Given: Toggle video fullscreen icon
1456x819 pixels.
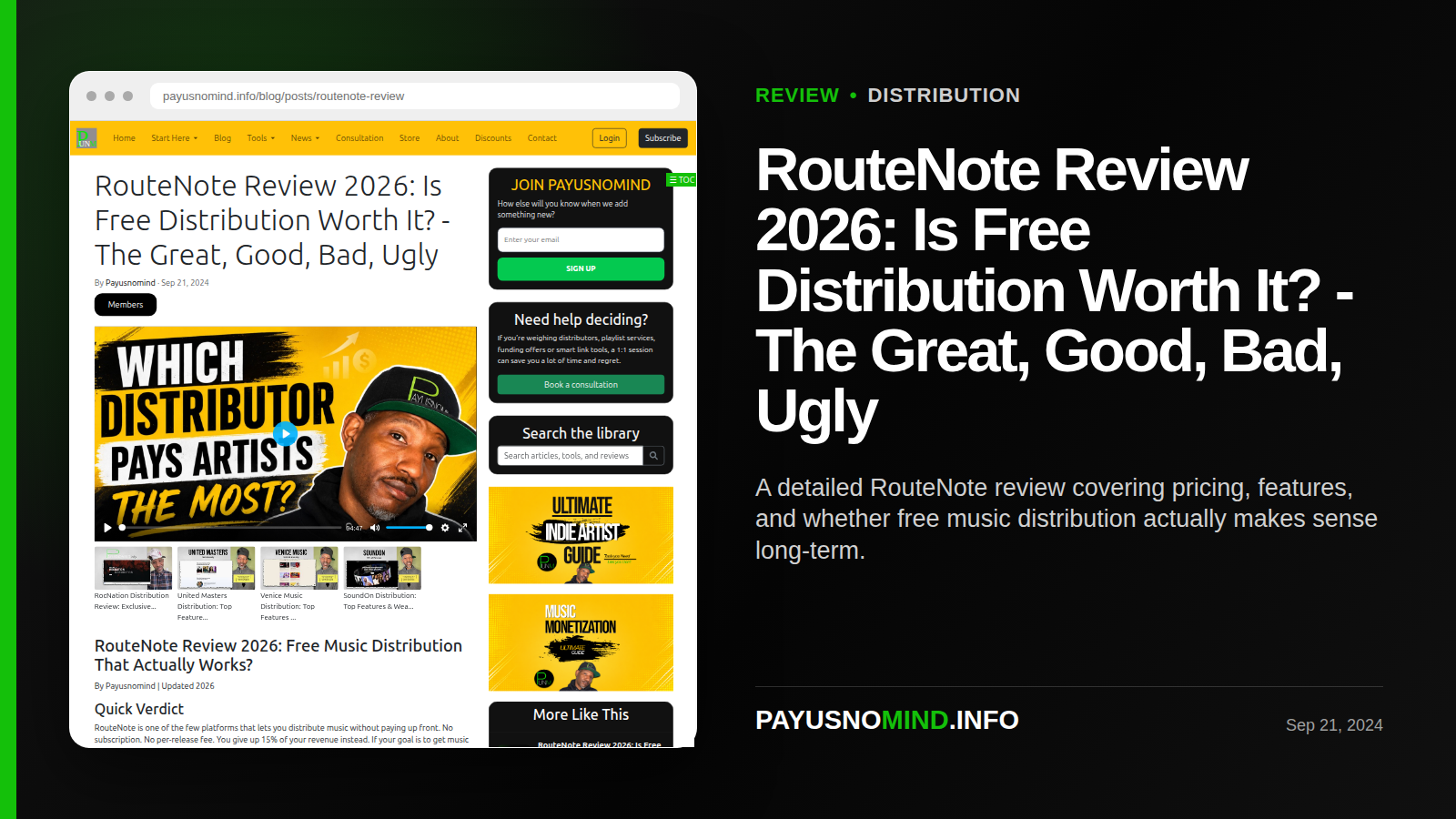Looking at the screenshot, I should (462, 528).
